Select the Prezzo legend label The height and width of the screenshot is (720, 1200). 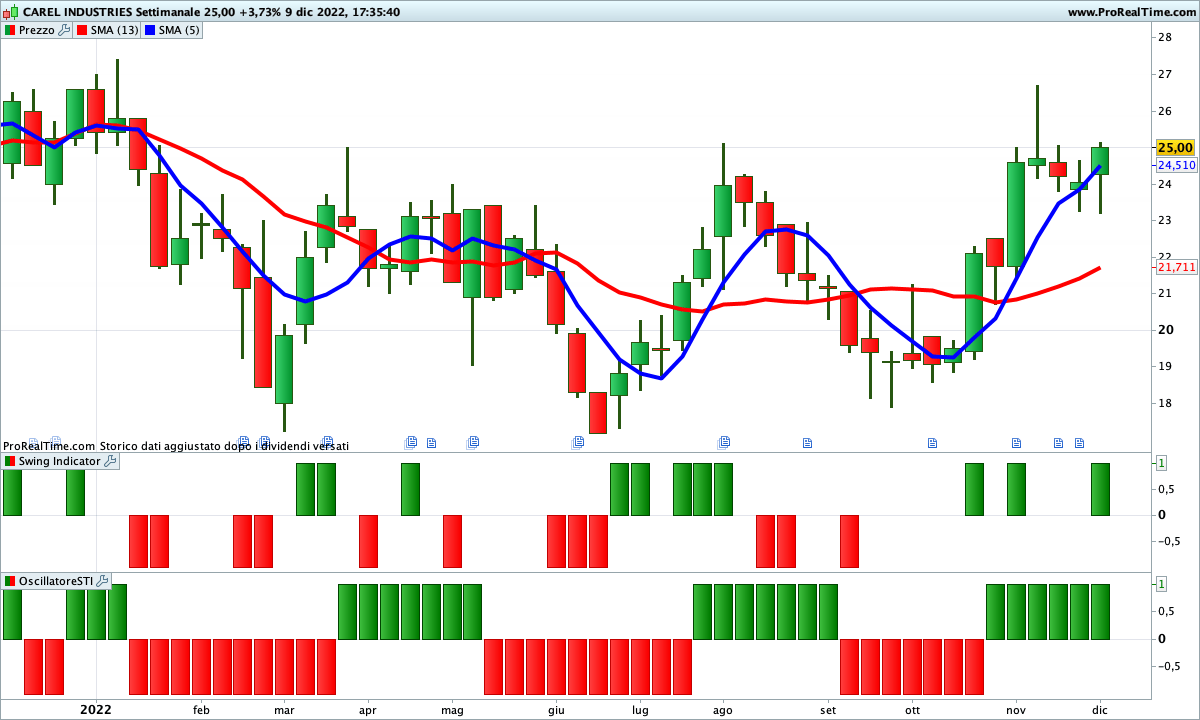(x=37, y=30)
